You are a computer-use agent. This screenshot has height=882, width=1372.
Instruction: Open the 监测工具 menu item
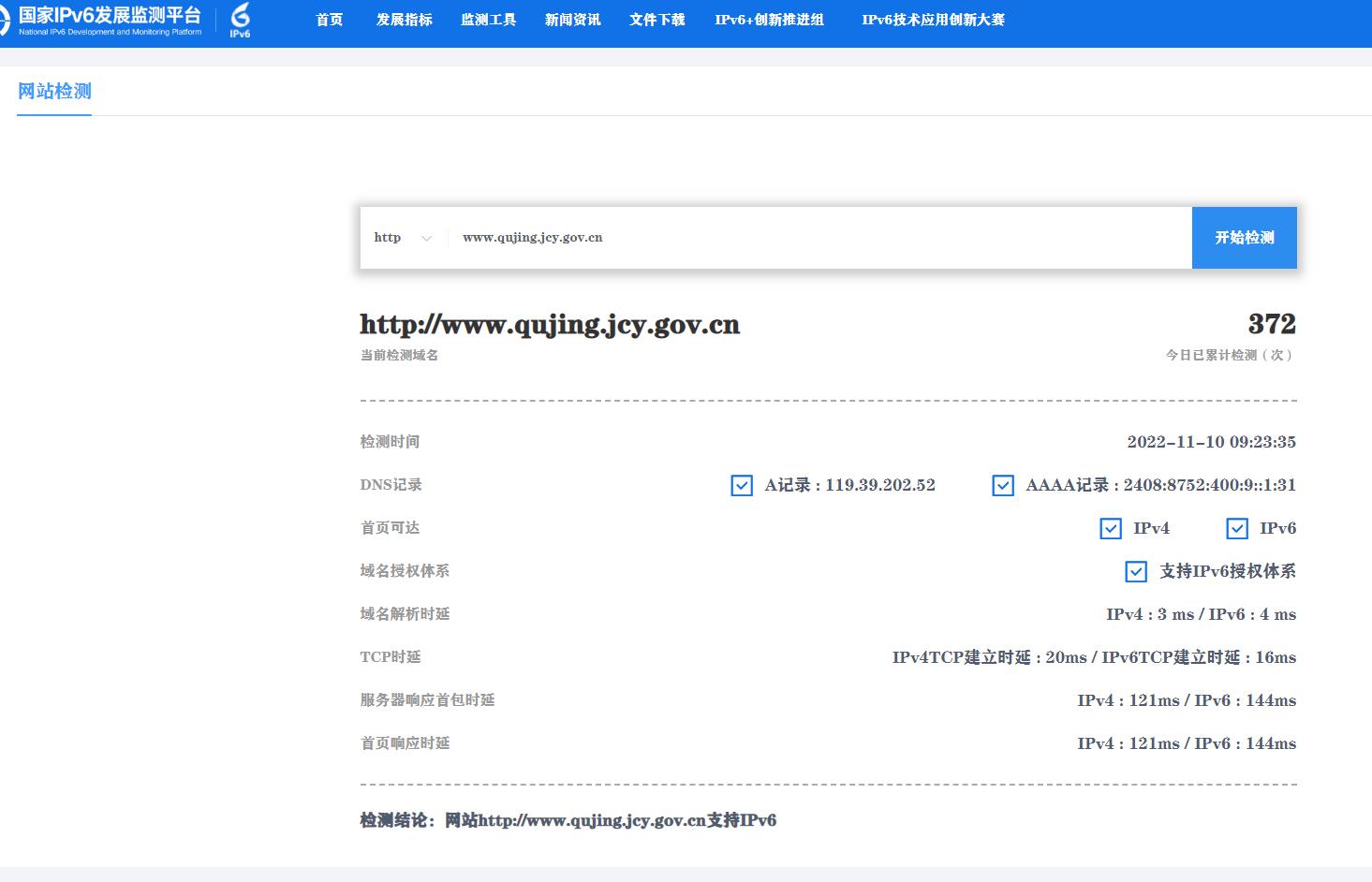488,20
